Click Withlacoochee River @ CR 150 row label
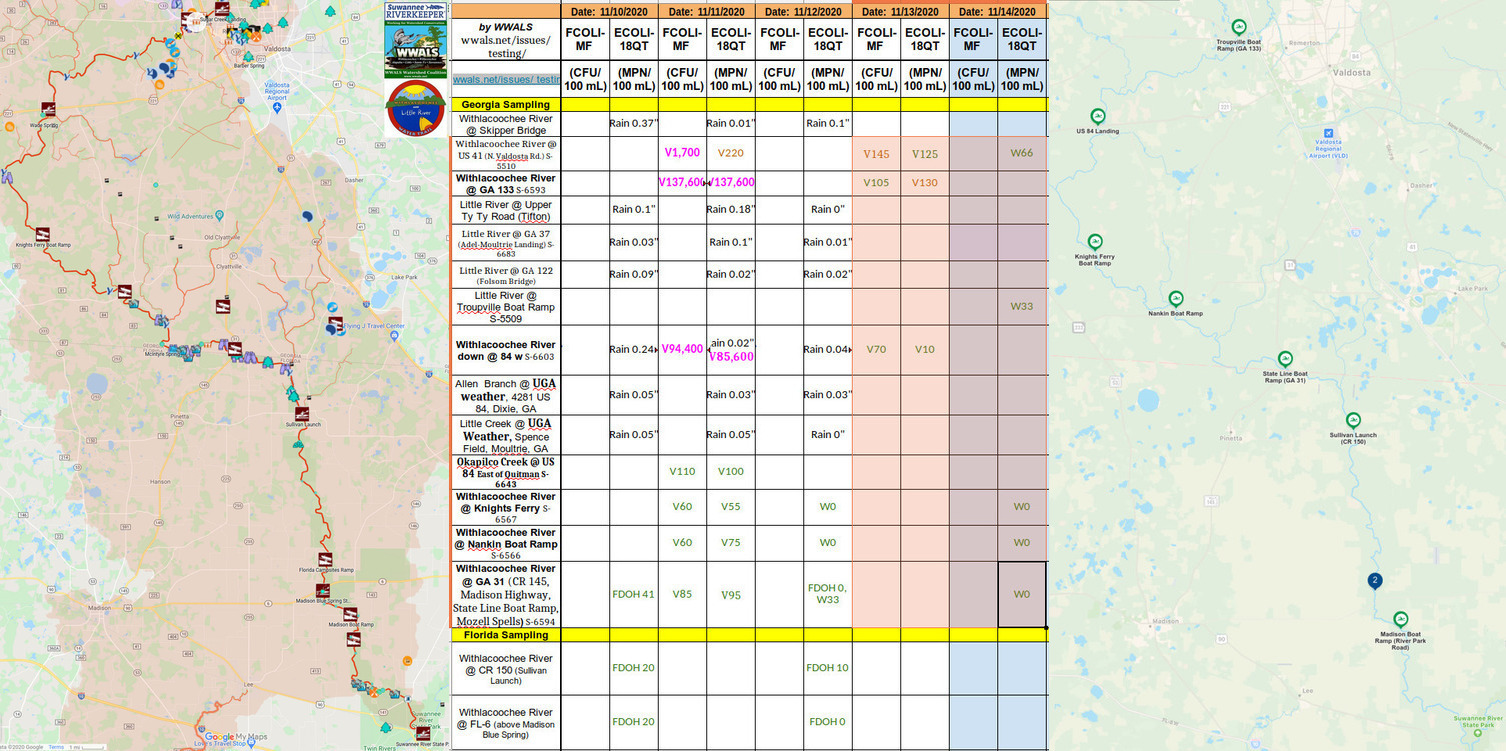This screenshot has height=751, width=1506. tap(505, 669)
